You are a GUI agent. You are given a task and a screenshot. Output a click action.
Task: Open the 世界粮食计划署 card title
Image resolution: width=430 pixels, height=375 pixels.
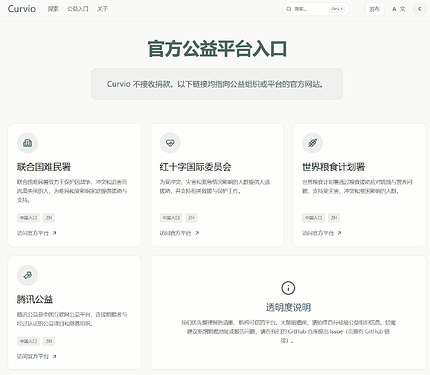point(334,167)
